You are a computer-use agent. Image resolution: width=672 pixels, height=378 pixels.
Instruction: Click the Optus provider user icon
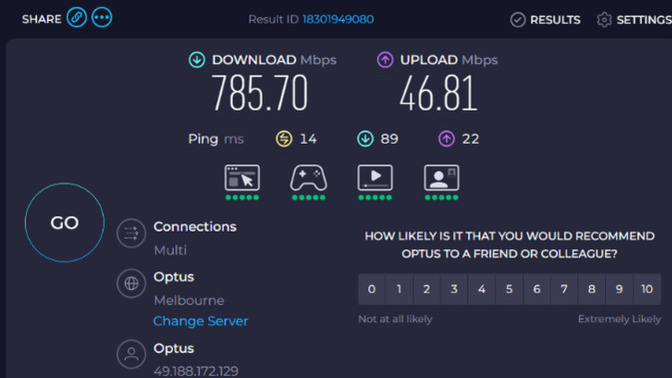pos(131,354)
